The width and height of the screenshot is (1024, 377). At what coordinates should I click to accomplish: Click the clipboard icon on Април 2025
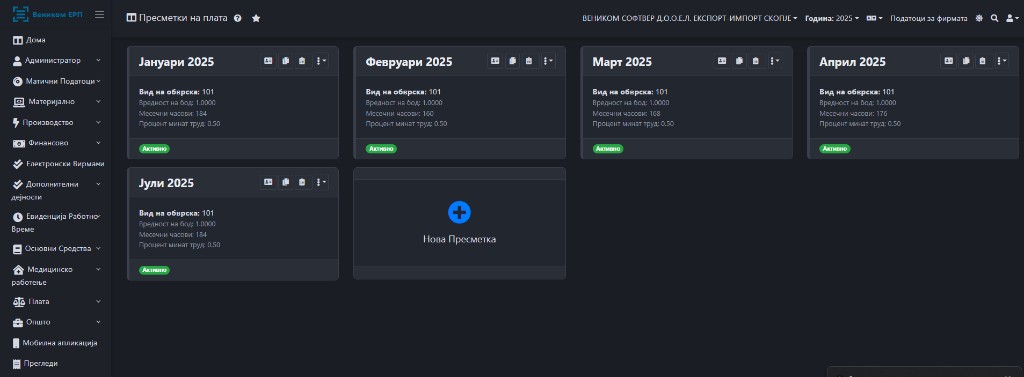(982, 61)
